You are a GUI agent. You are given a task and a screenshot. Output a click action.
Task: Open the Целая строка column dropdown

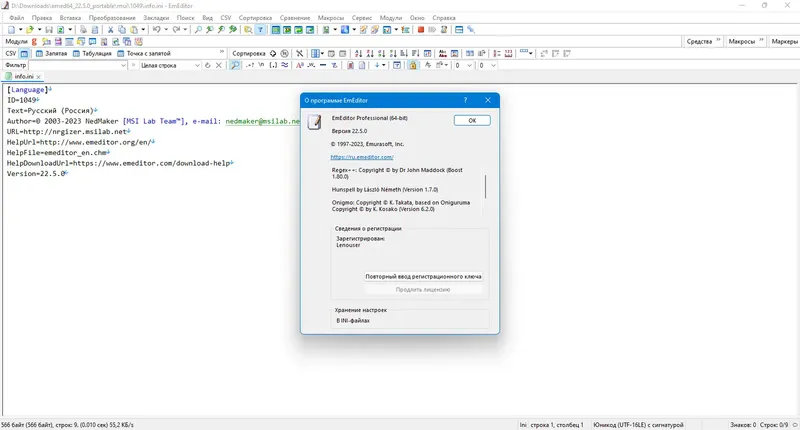tap(197, 65)
